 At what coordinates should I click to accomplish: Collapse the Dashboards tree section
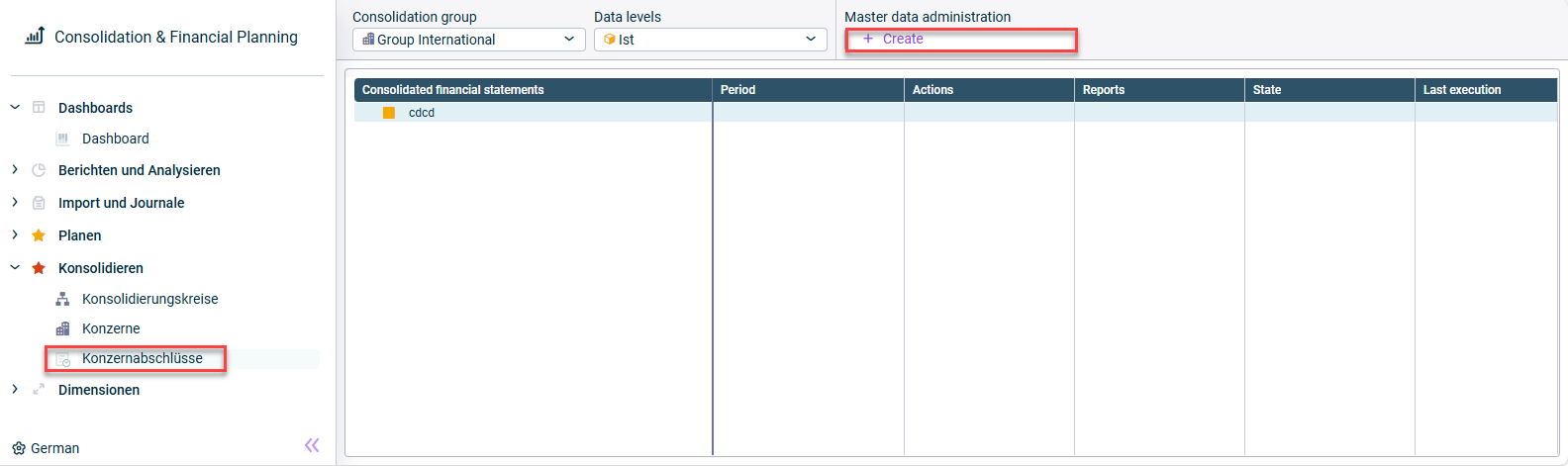[x=15, y=107]
